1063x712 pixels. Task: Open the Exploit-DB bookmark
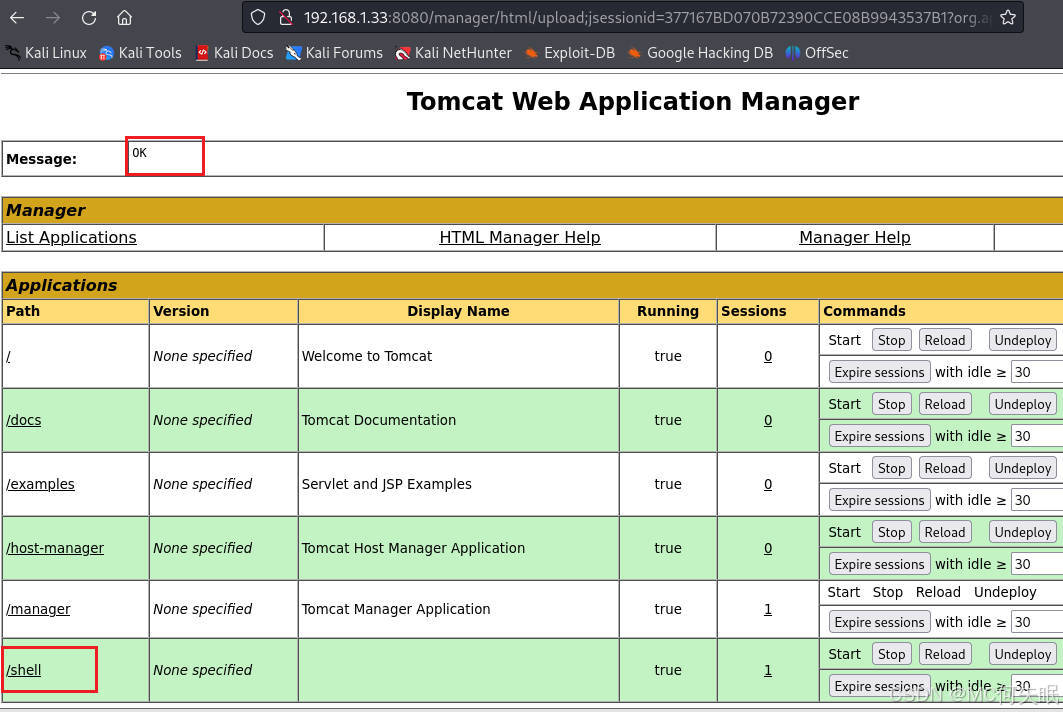coord(570,53)
